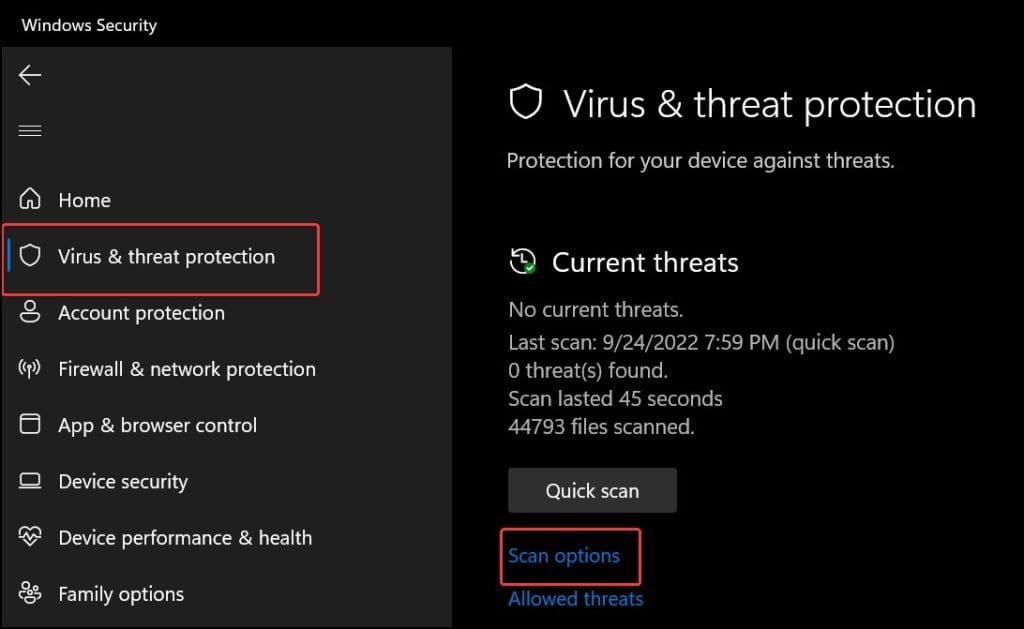Select the Device performance & health heart icon
Screen dimensions: 1024x629
click(28, 537)
